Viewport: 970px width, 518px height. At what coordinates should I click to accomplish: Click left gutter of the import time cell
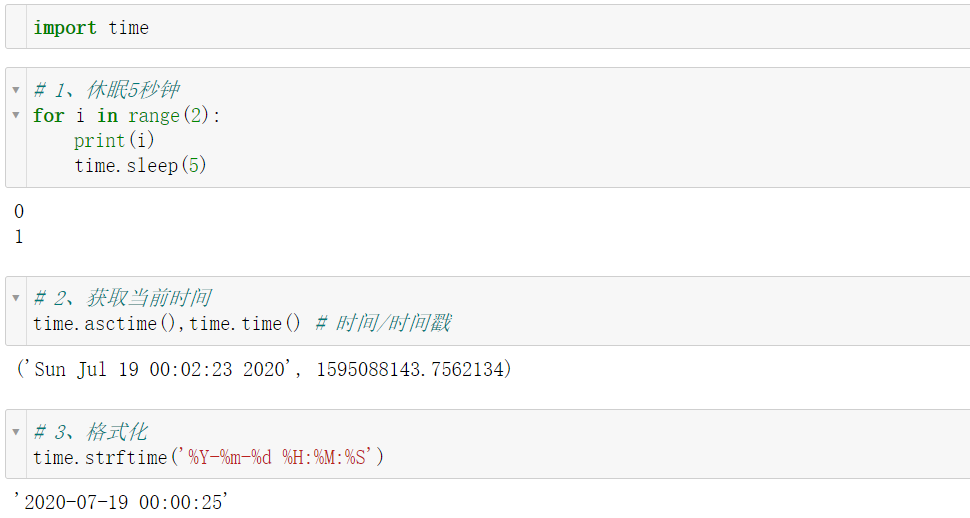pyautogui.click(x=16, y=28)
